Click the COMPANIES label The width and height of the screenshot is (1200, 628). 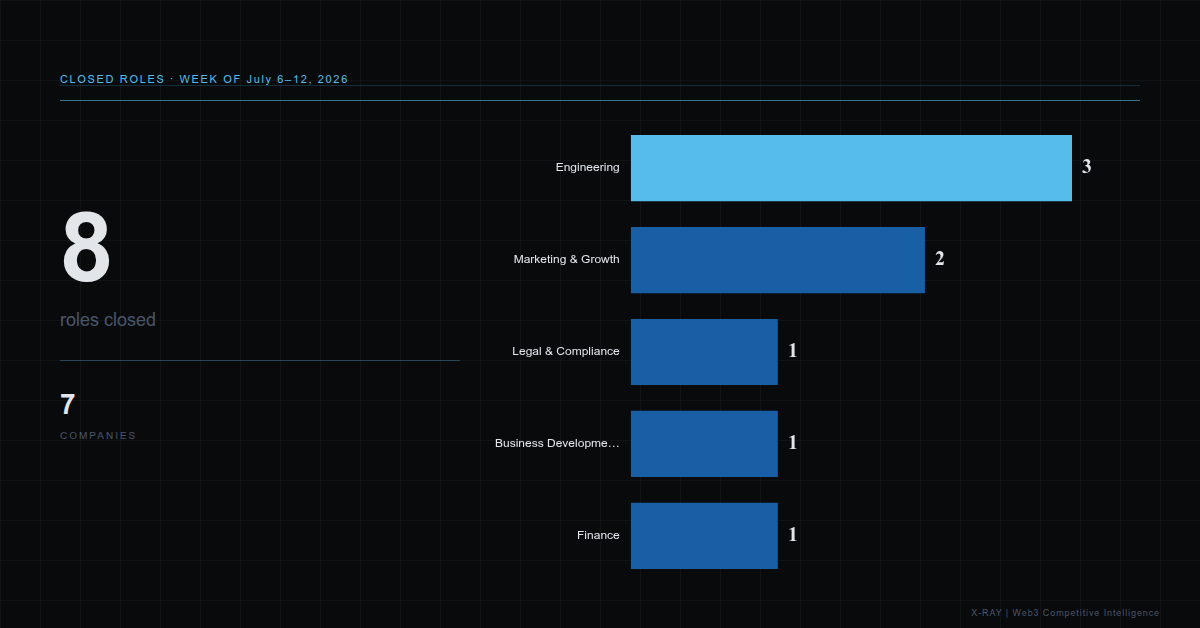98,436
